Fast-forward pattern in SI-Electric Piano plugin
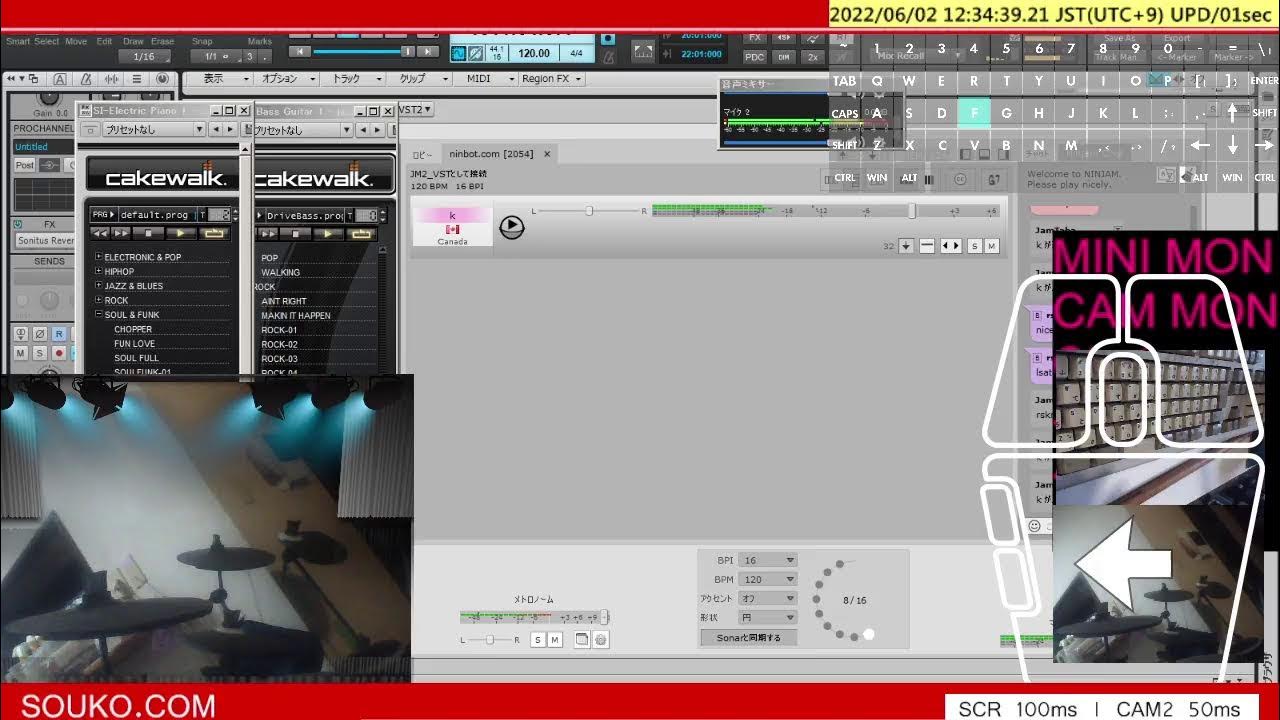Image resolution: width=1280 pixels, height=720 pixels. (x=122, y=233)
